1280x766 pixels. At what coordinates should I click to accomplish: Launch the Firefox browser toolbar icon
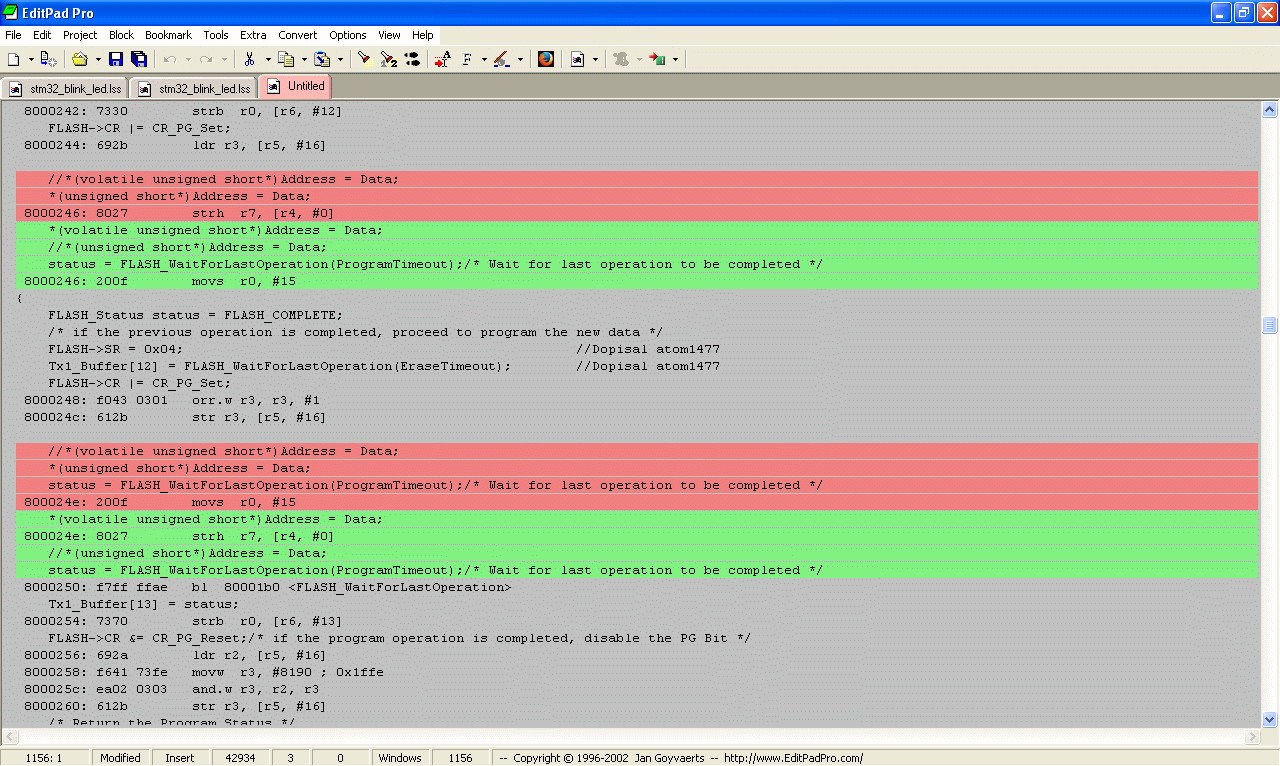tap(546, 60)
